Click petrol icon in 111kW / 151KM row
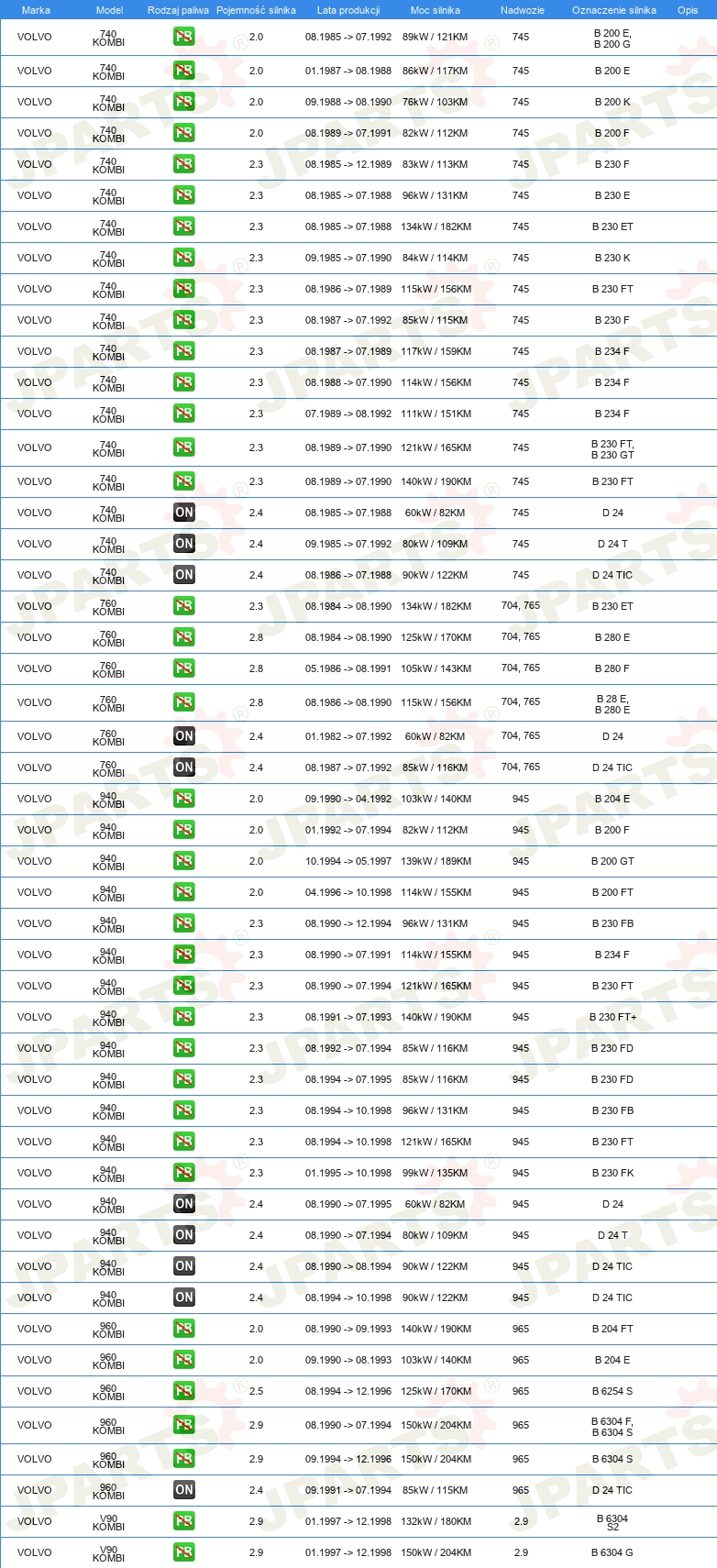The image size is (717, 1568). point(184,414)
